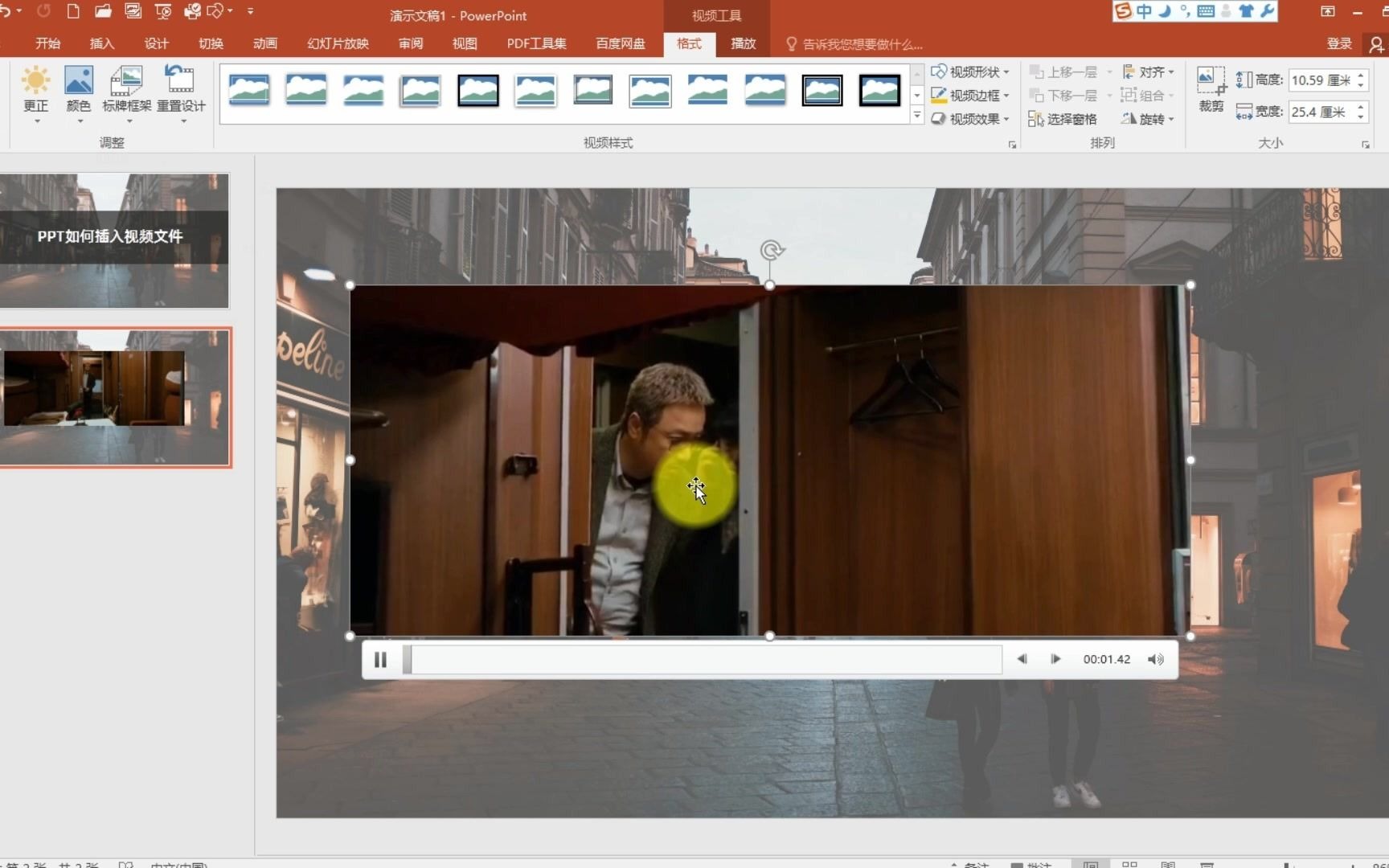
Task: Click Bring Forward (上移一层)
Action: tap(1063, 72)
